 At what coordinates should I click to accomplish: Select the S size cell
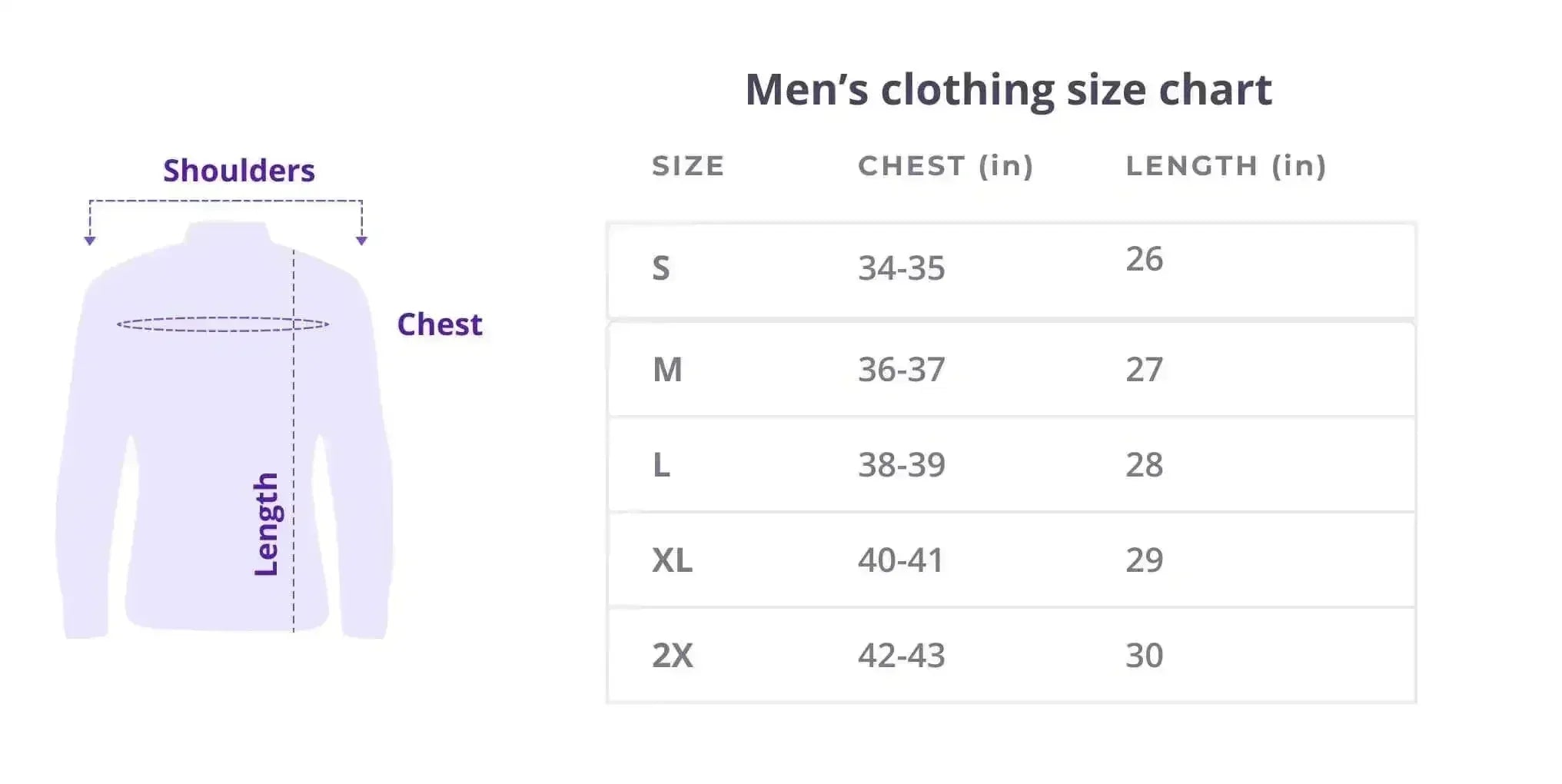(x=661, y=268)
